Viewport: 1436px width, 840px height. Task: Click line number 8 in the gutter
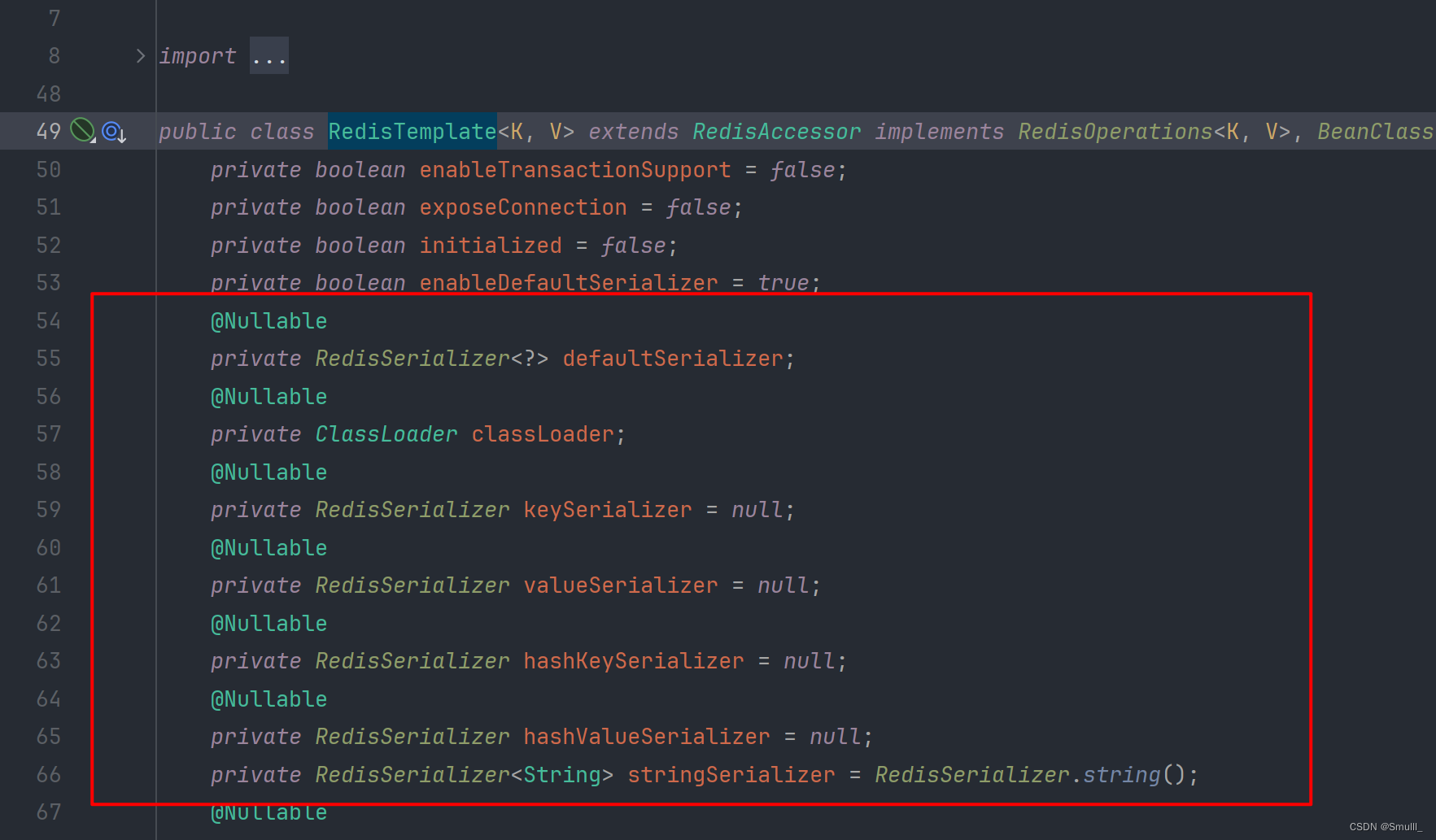55,56
